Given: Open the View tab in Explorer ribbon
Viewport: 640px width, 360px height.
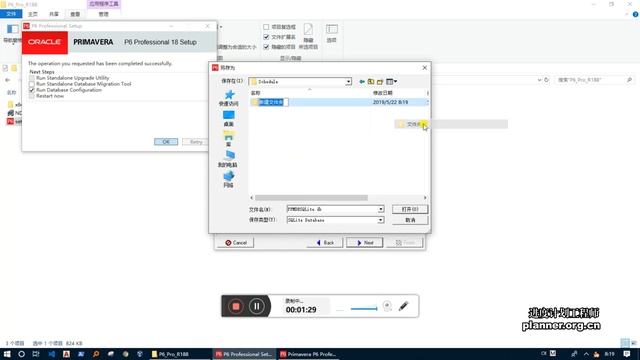Looking at the screenshot, I should point(75,14).
